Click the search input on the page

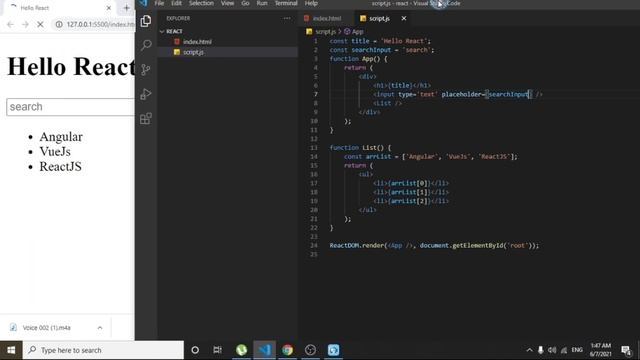(x=70, y=107)
